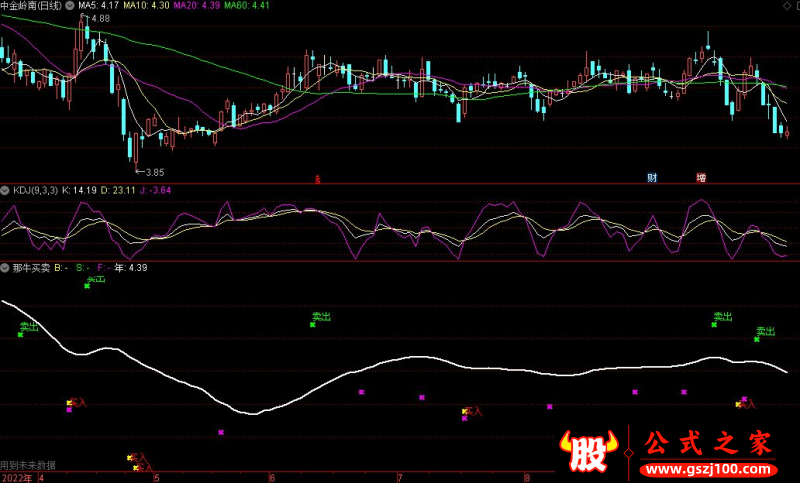Click the 买入 buy signal near month 7
This screenshot has width=800, height=483.
pyautogui.click(x=473, y=411)
